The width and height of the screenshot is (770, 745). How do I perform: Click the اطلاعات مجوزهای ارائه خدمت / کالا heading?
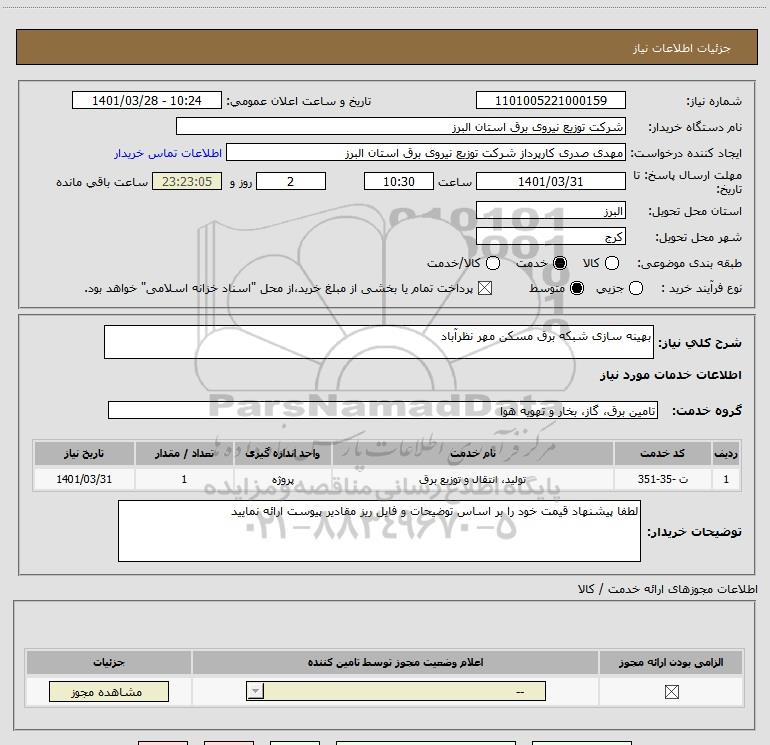click(667, 589)
